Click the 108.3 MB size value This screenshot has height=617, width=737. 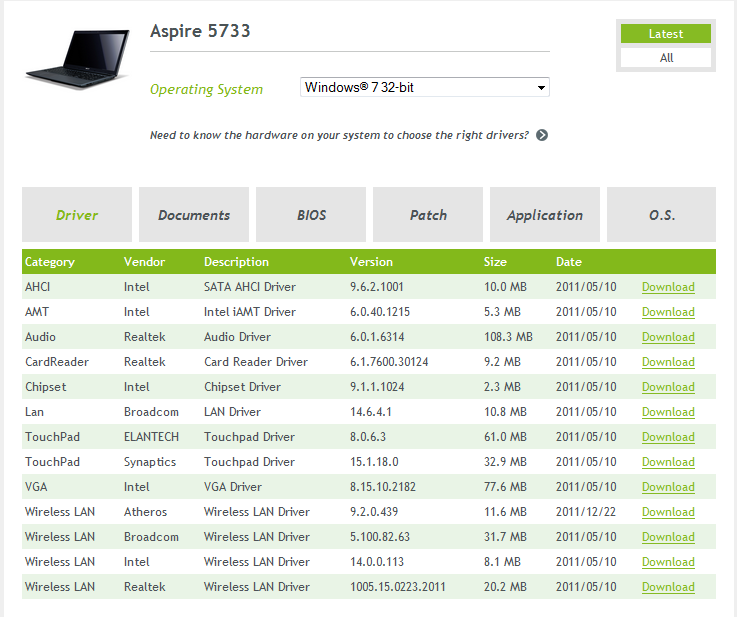(x=508, y=336)
